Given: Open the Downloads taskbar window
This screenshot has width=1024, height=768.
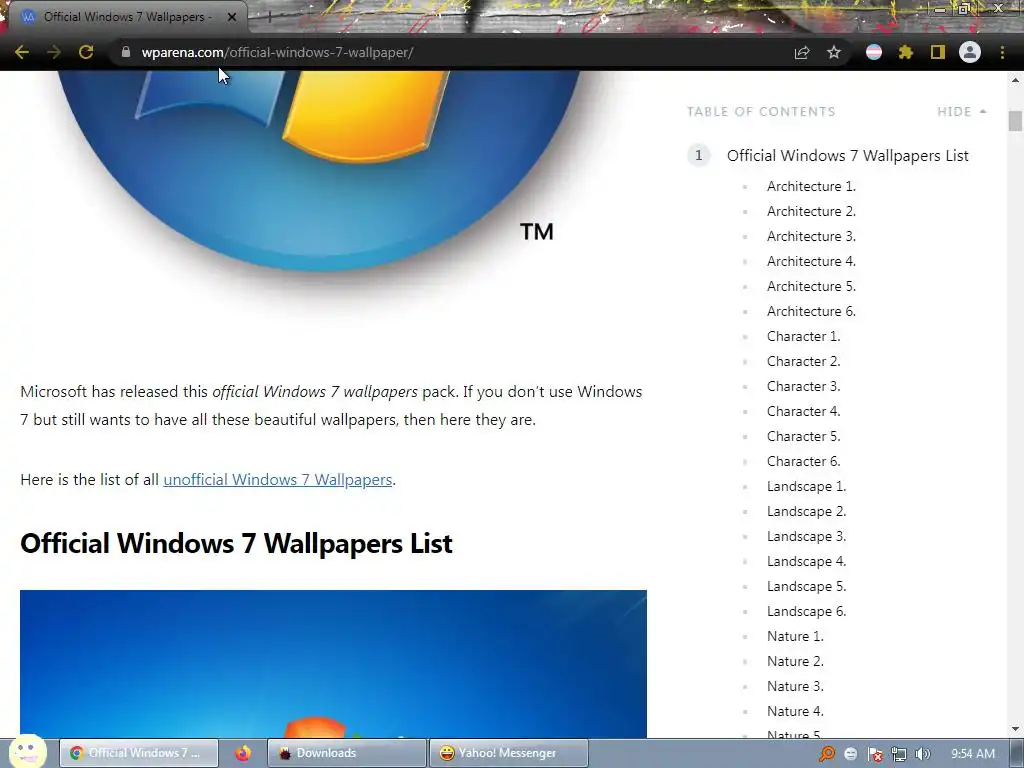Looking at the screenshot, I should click(347, 753).
